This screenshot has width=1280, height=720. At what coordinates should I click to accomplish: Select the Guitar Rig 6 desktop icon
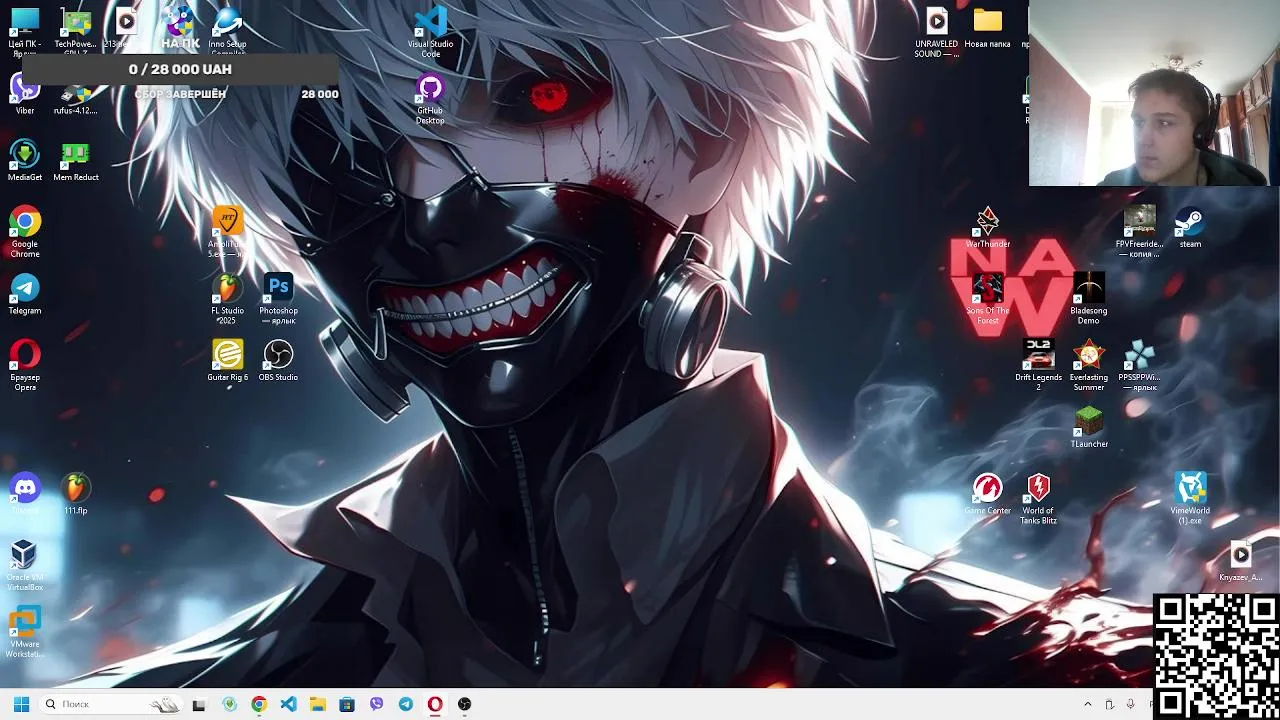point(227,360)
